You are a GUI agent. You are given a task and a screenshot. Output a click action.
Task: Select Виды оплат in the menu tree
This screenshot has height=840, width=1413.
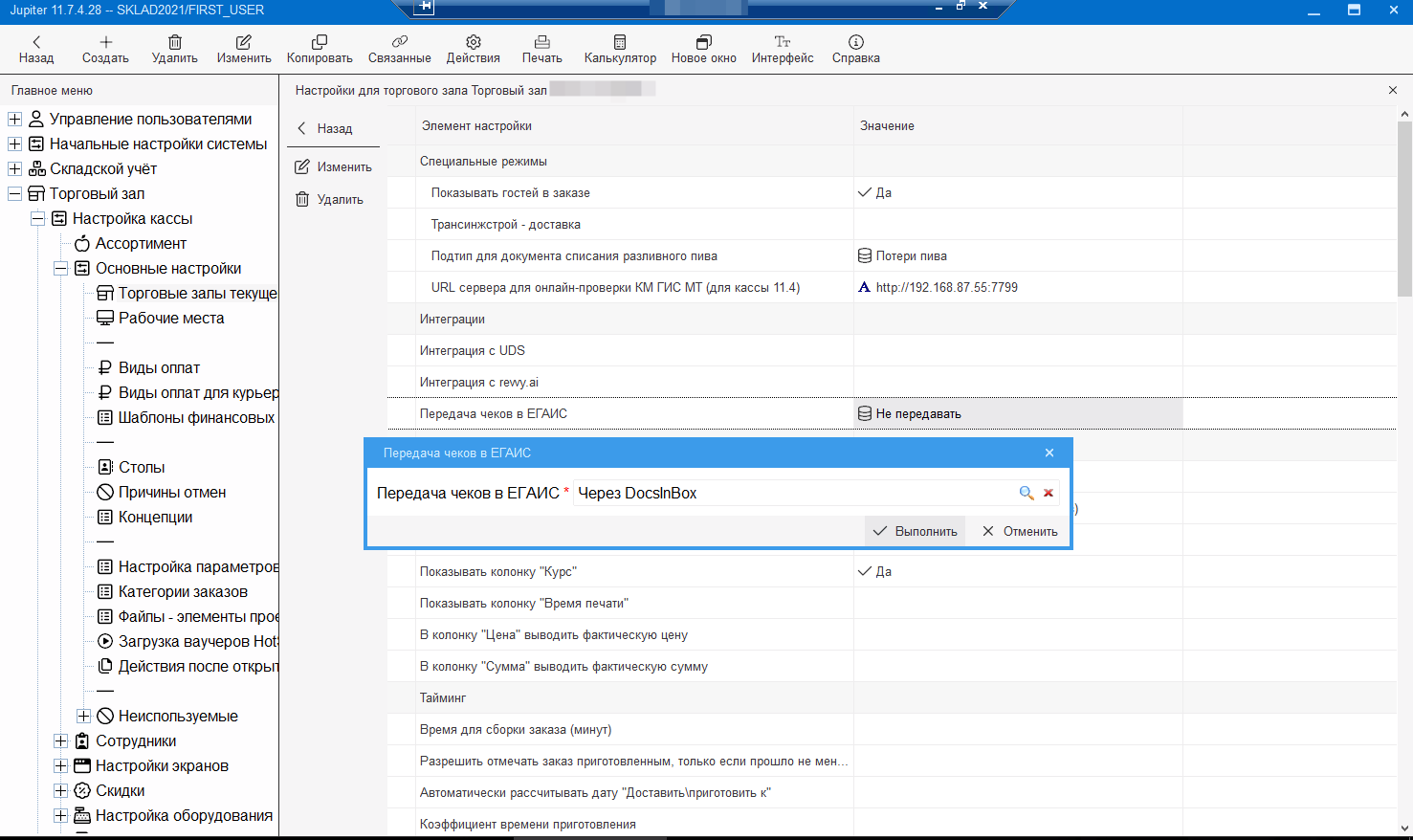[x=159, y=367]
